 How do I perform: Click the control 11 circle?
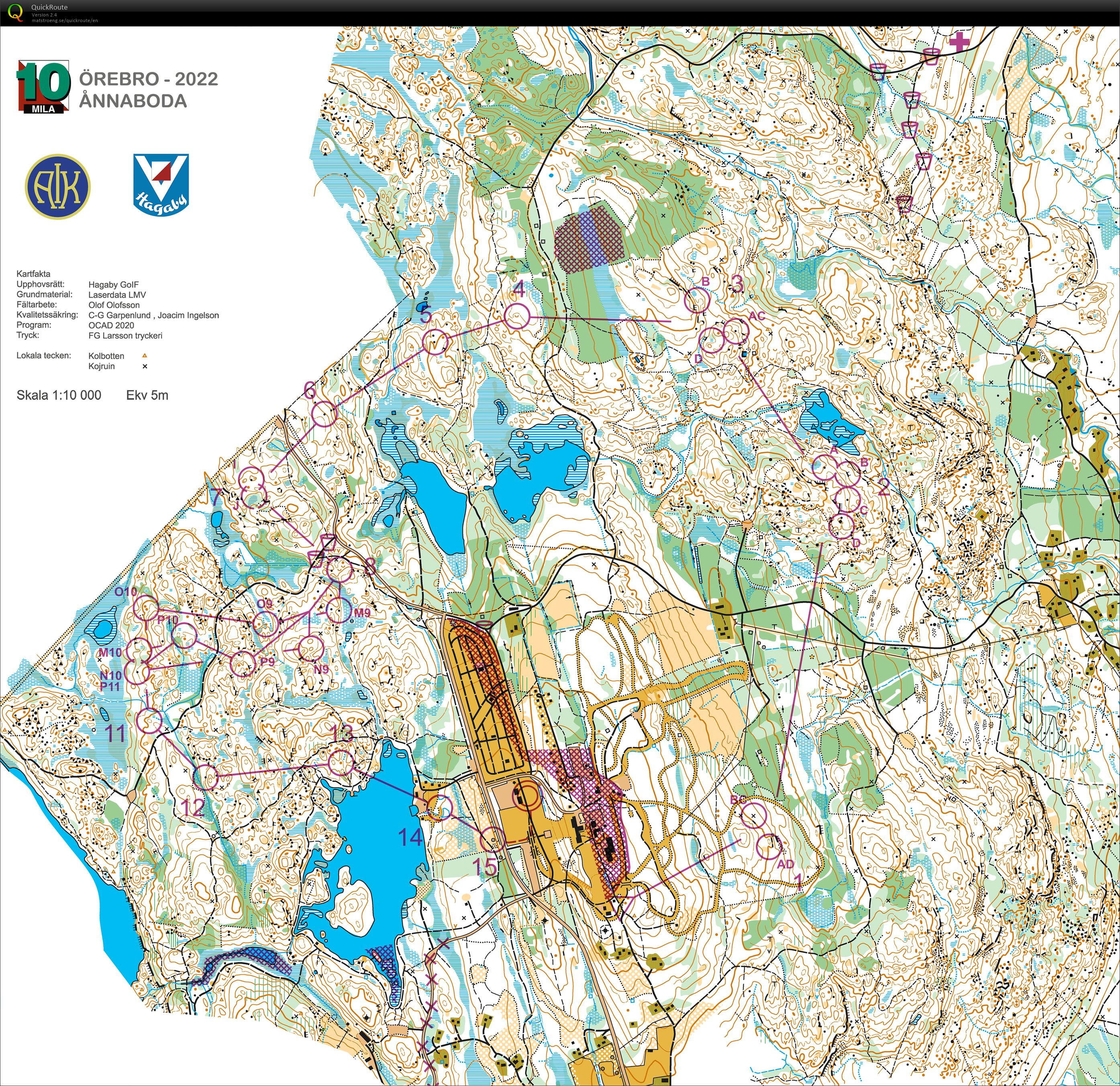(x=151, y=721)
